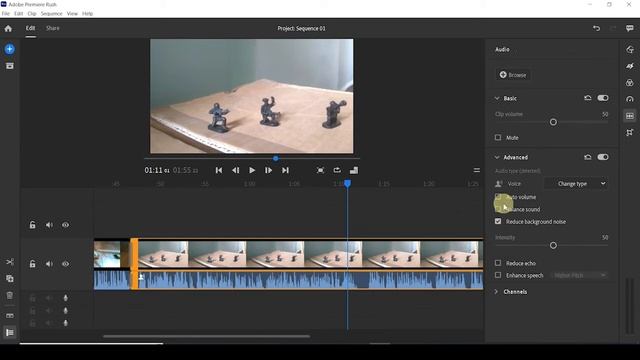Viewport: 640px width, 360px height.
Task: Open the feedback comment icon
Action: coord(629,28)
